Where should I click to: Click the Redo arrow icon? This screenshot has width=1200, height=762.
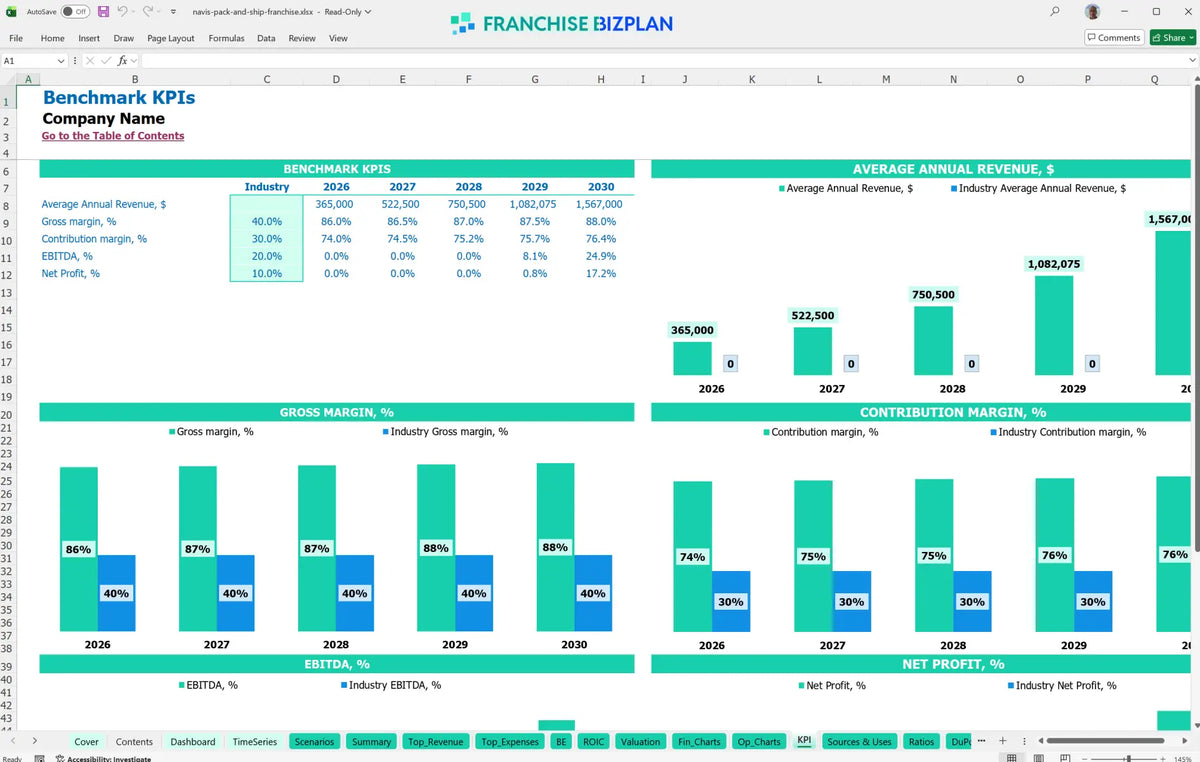point(148,12)
